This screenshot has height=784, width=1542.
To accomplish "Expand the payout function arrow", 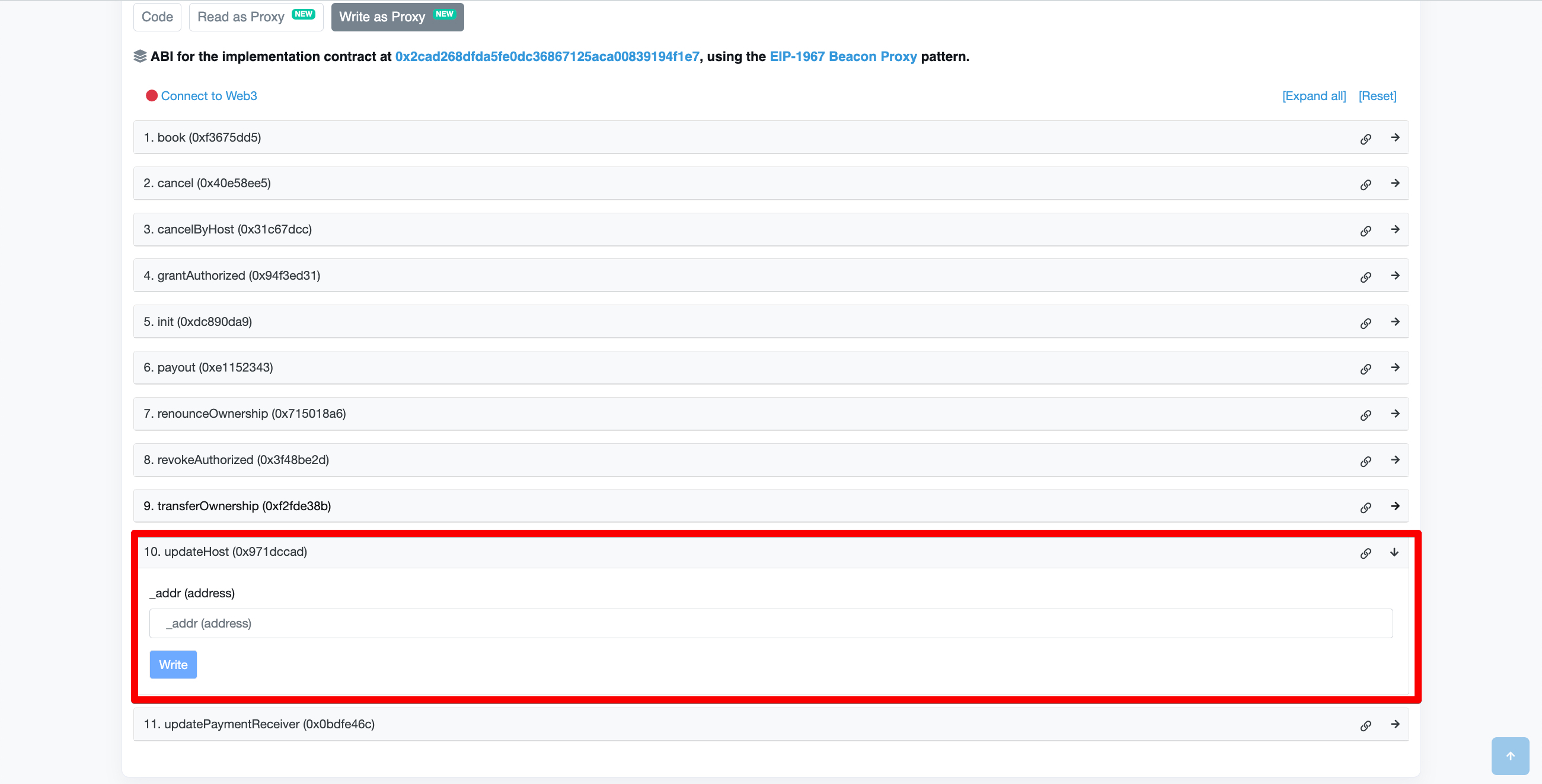I will (1395, 367).
